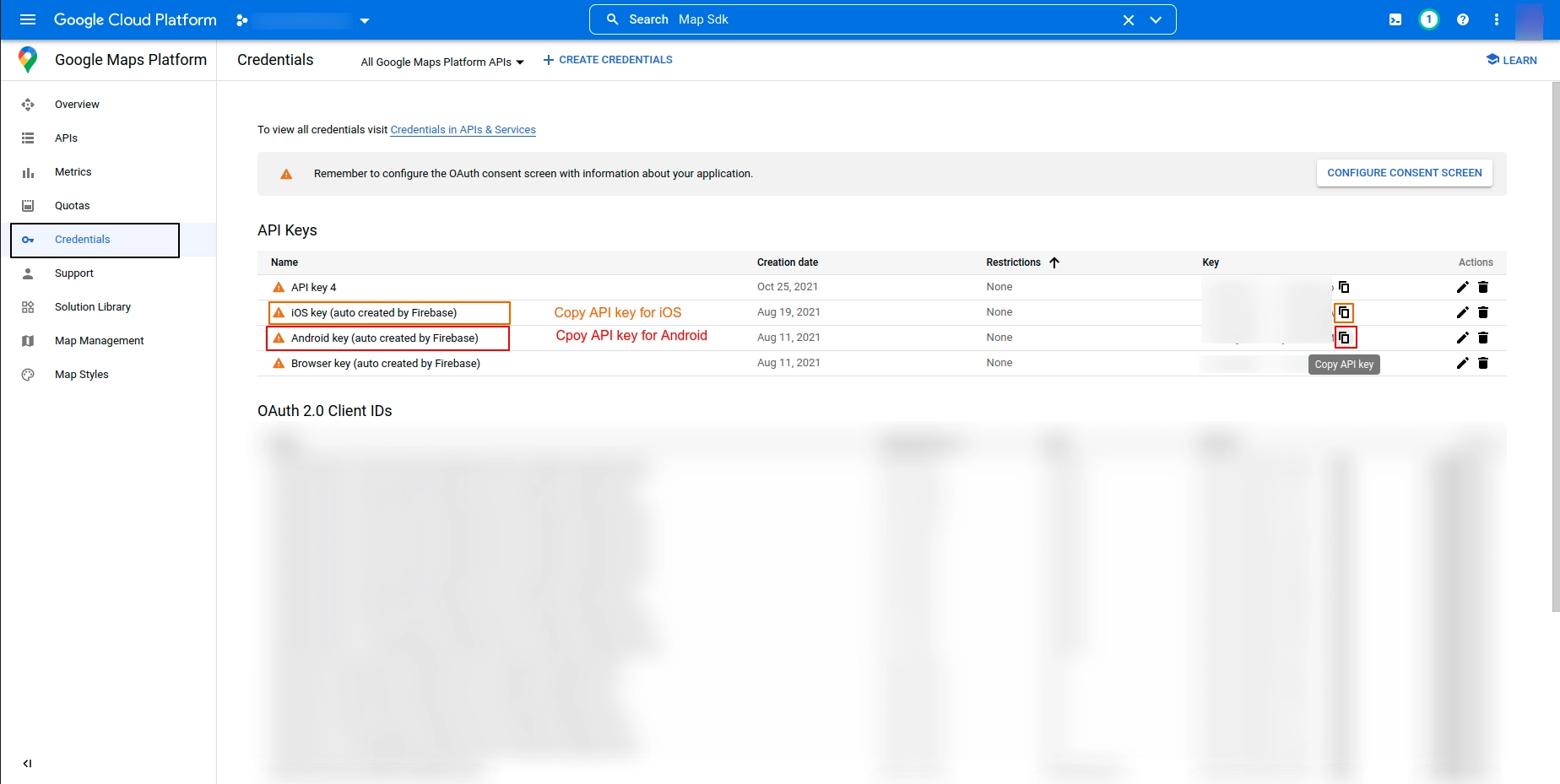1560x784 pixels.
Task: Open the help question mark icon
Action: [x=1463, y=19]
